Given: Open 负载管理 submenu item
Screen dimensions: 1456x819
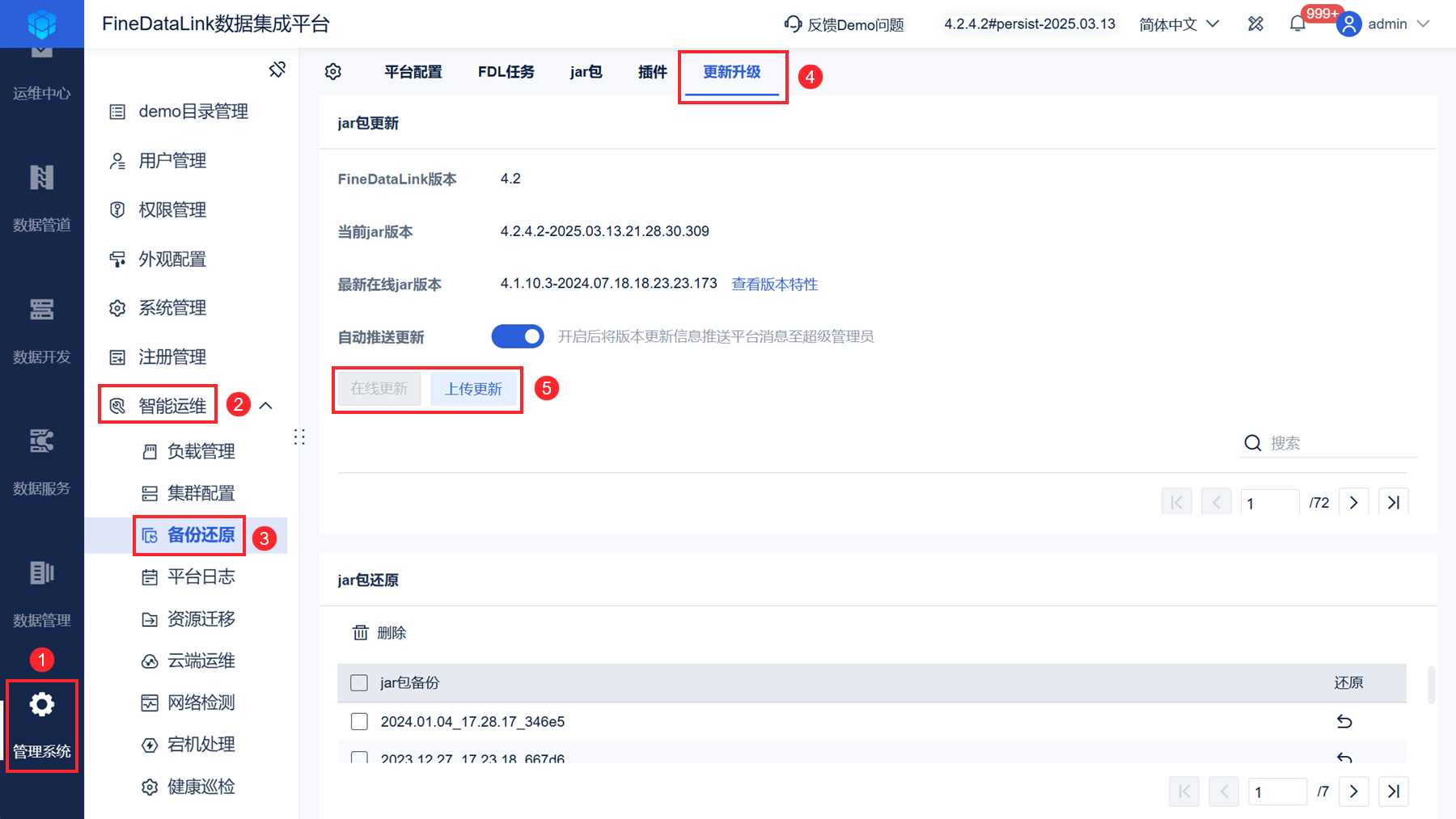Looking at the screenshot, I should [x=201, y=451].
